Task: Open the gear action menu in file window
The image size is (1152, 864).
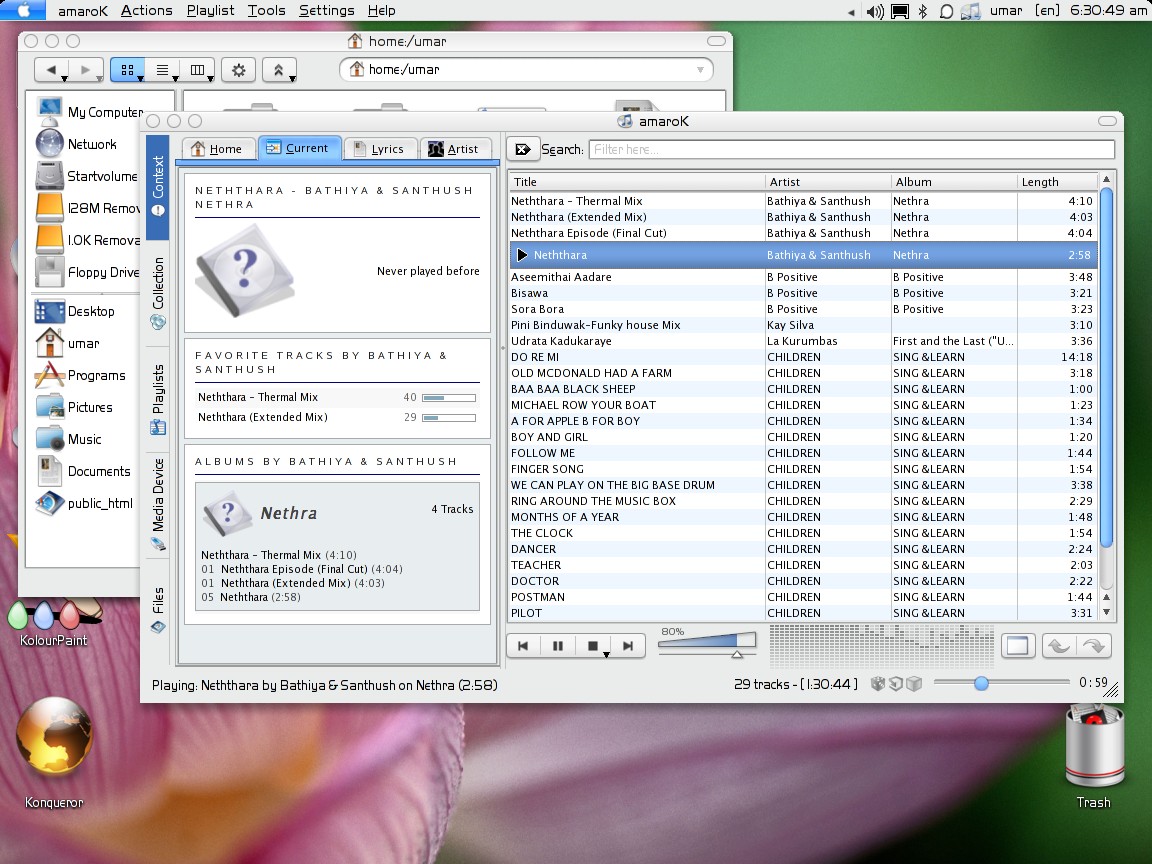Action: 239,70
